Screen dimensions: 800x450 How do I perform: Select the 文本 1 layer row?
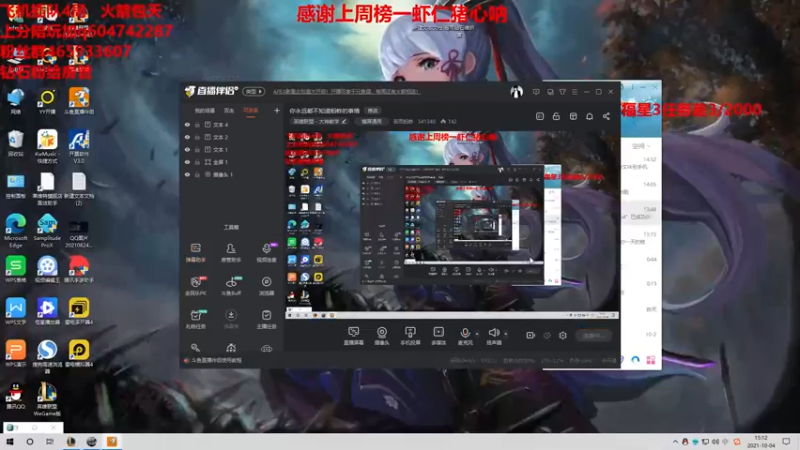(232, 149)
